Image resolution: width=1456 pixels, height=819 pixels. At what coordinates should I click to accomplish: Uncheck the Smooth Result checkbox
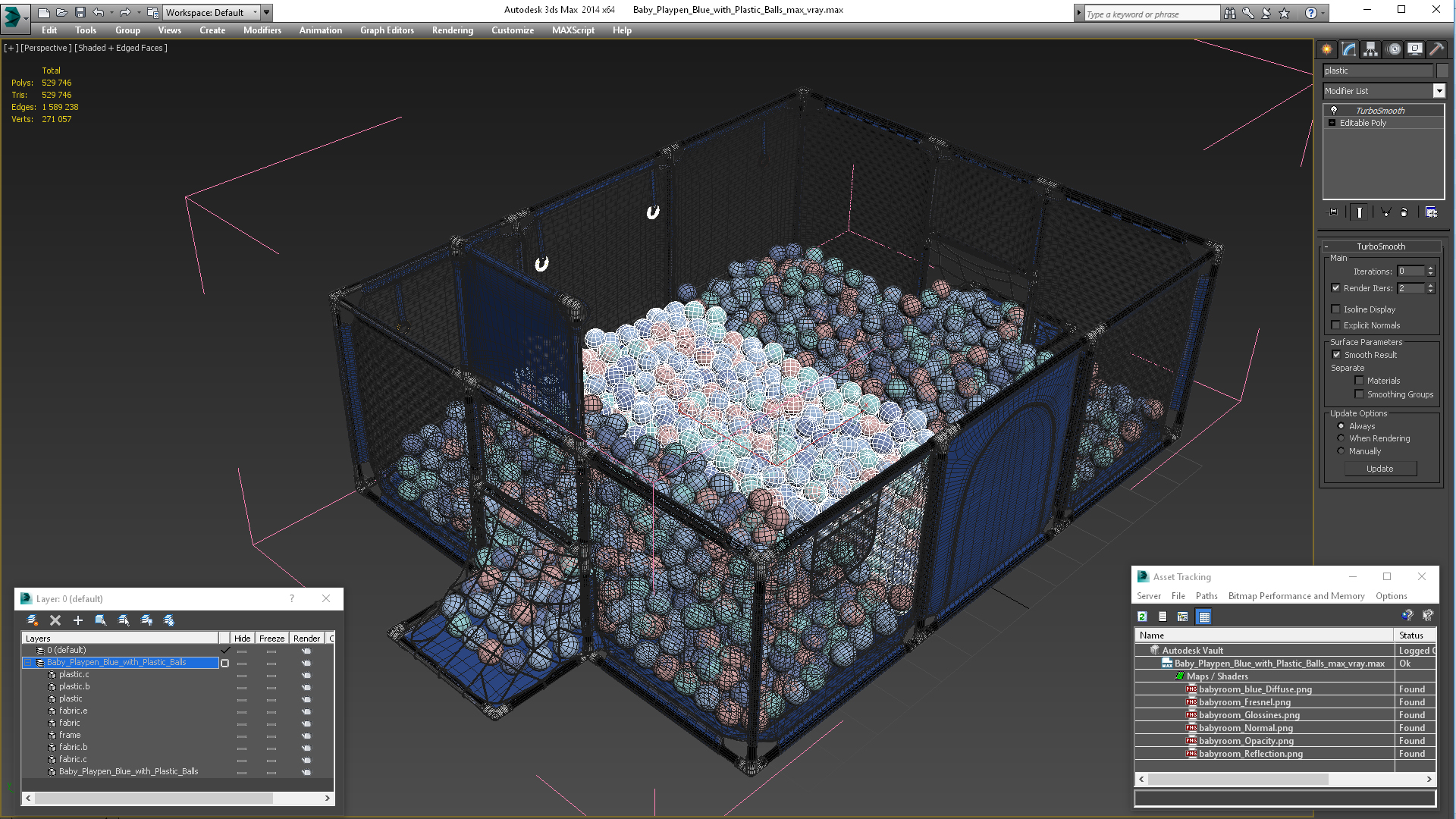1336,355
